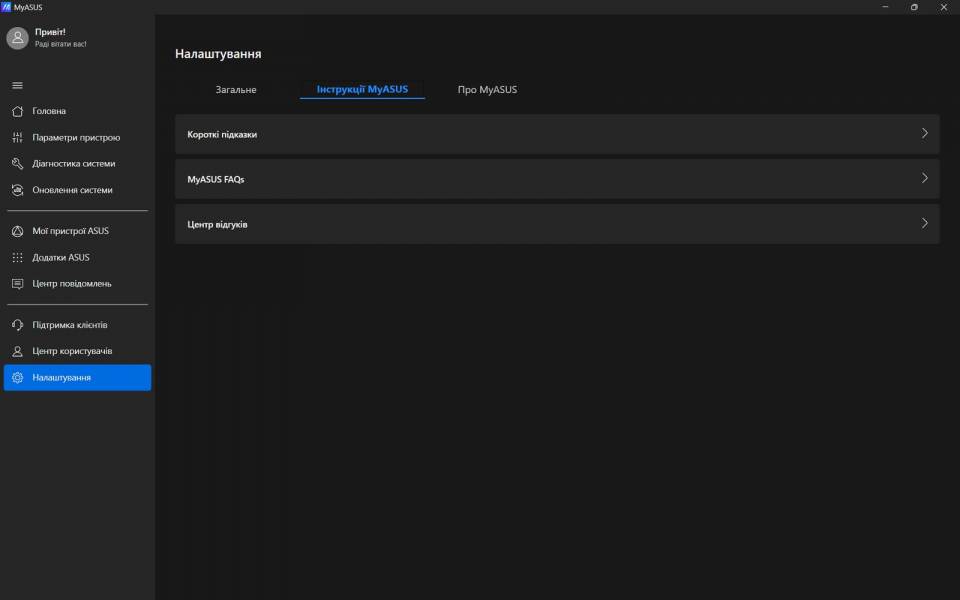Open Оновлення системи text label
The width and height of the screenshot is (960, 600).
coord(72,190)
